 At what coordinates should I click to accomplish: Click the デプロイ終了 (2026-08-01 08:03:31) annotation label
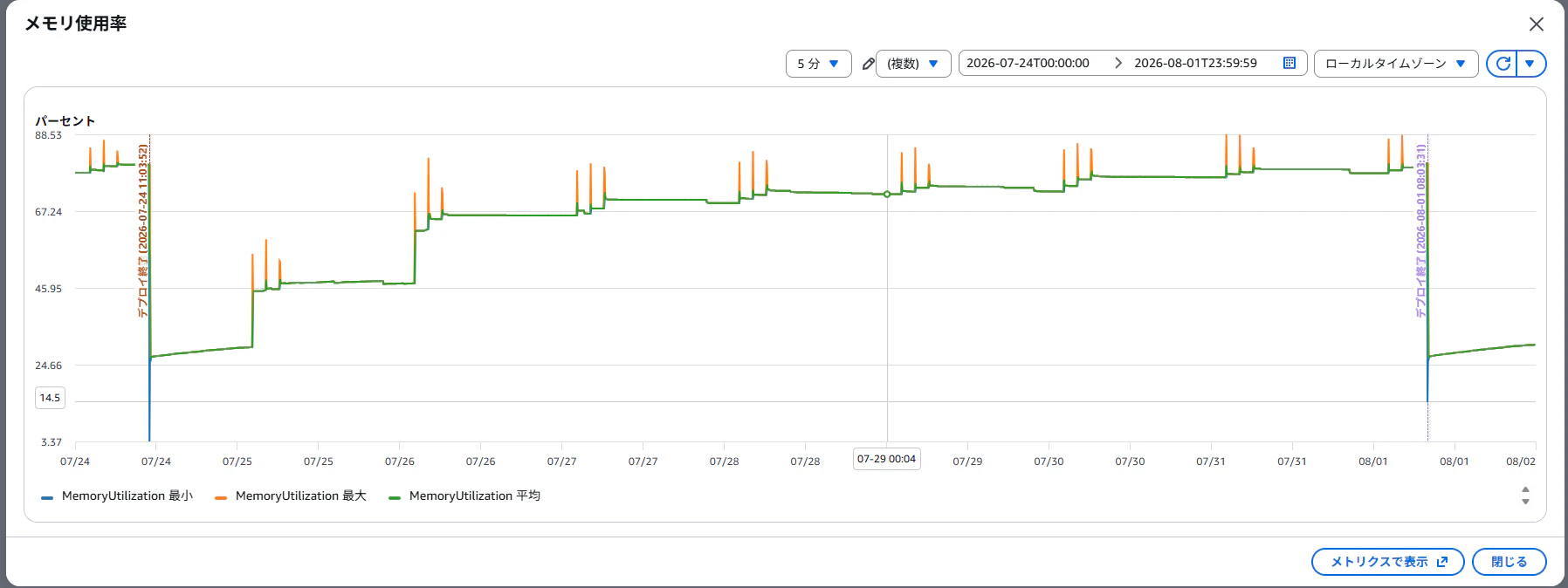pos(1420,230)
